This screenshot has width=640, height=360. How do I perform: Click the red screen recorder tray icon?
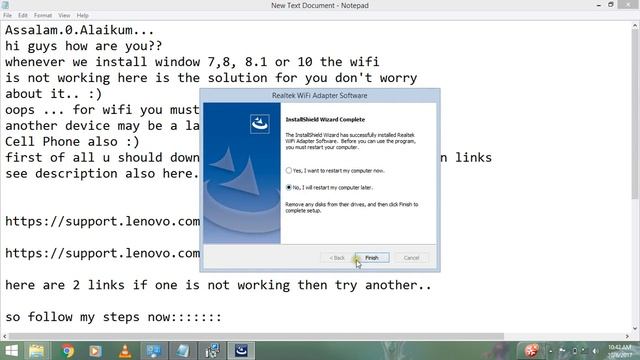(x=531, y=351)
